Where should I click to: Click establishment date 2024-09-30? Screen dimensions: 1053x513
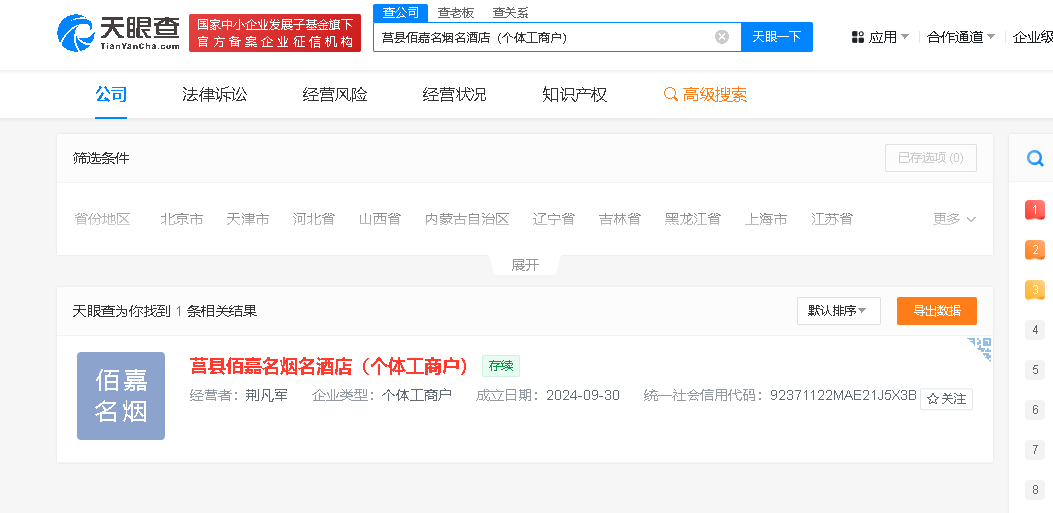pyautogui.click(x=583, y=395)
